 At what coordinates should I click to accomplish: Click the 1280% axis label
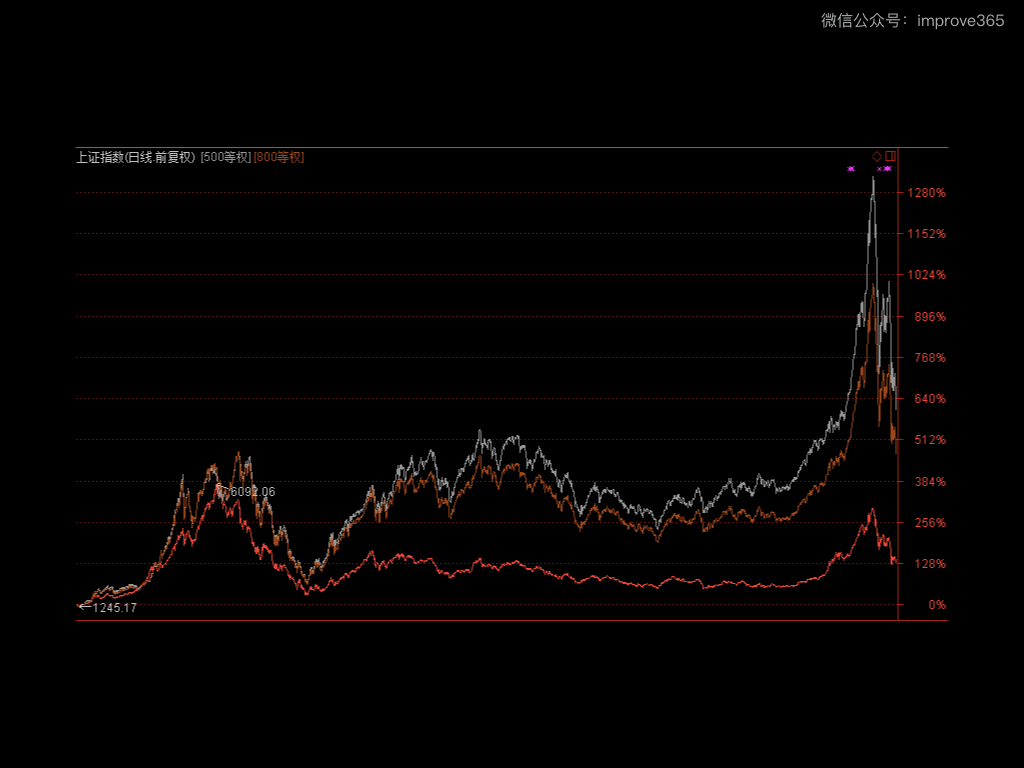pos(927,193)
